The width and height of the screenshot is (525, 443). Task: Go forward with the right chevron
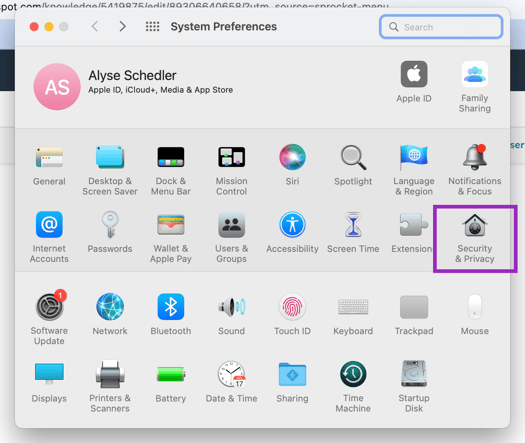123,26
